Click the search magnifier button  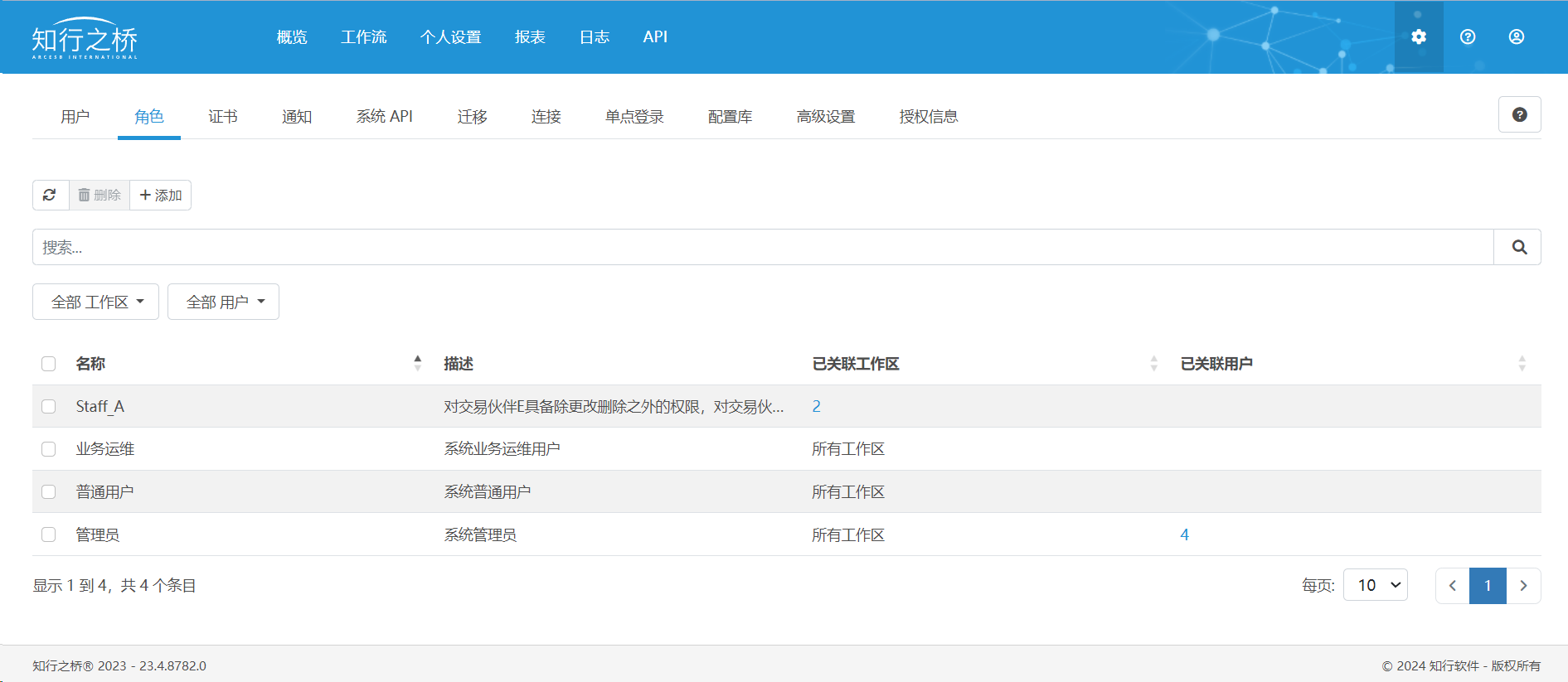(x=1518, y=247)
